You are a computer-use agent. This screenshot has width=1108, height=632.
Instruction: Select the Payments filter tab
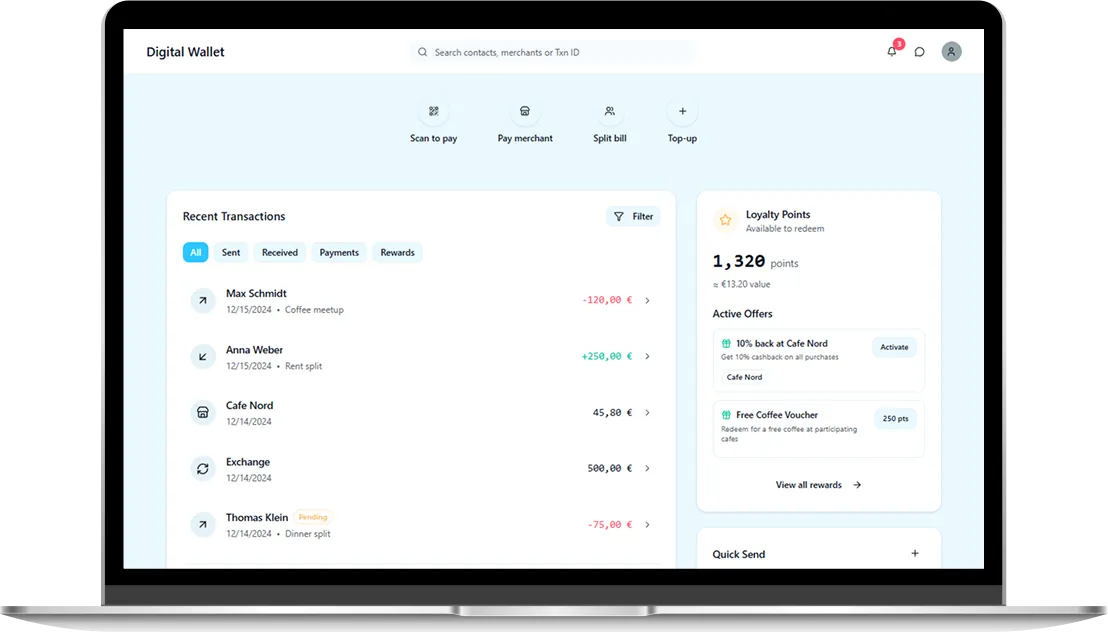(x=339, y=253)
